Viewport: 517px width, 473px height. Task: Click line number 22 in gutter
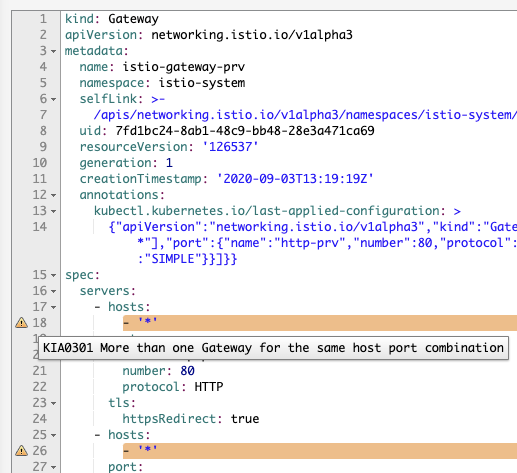(39, 387)
